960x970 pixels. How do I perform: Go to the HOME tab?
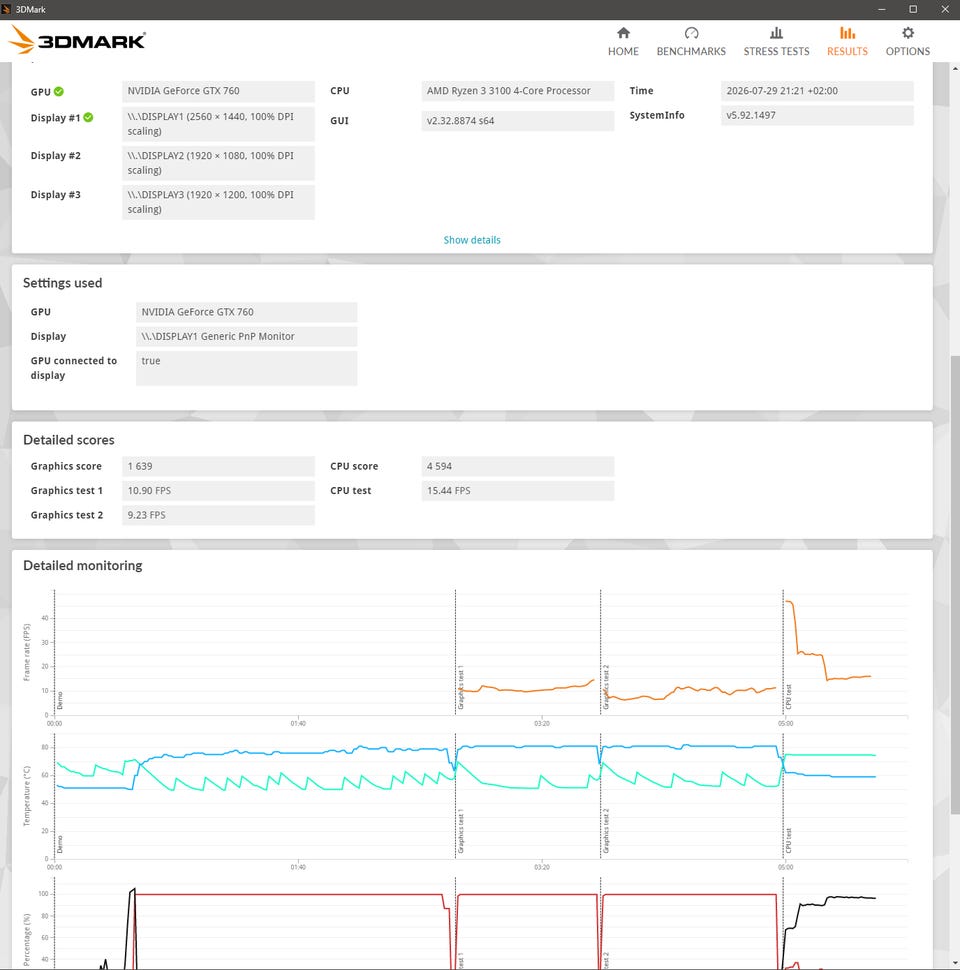click(x=623, y=41)
